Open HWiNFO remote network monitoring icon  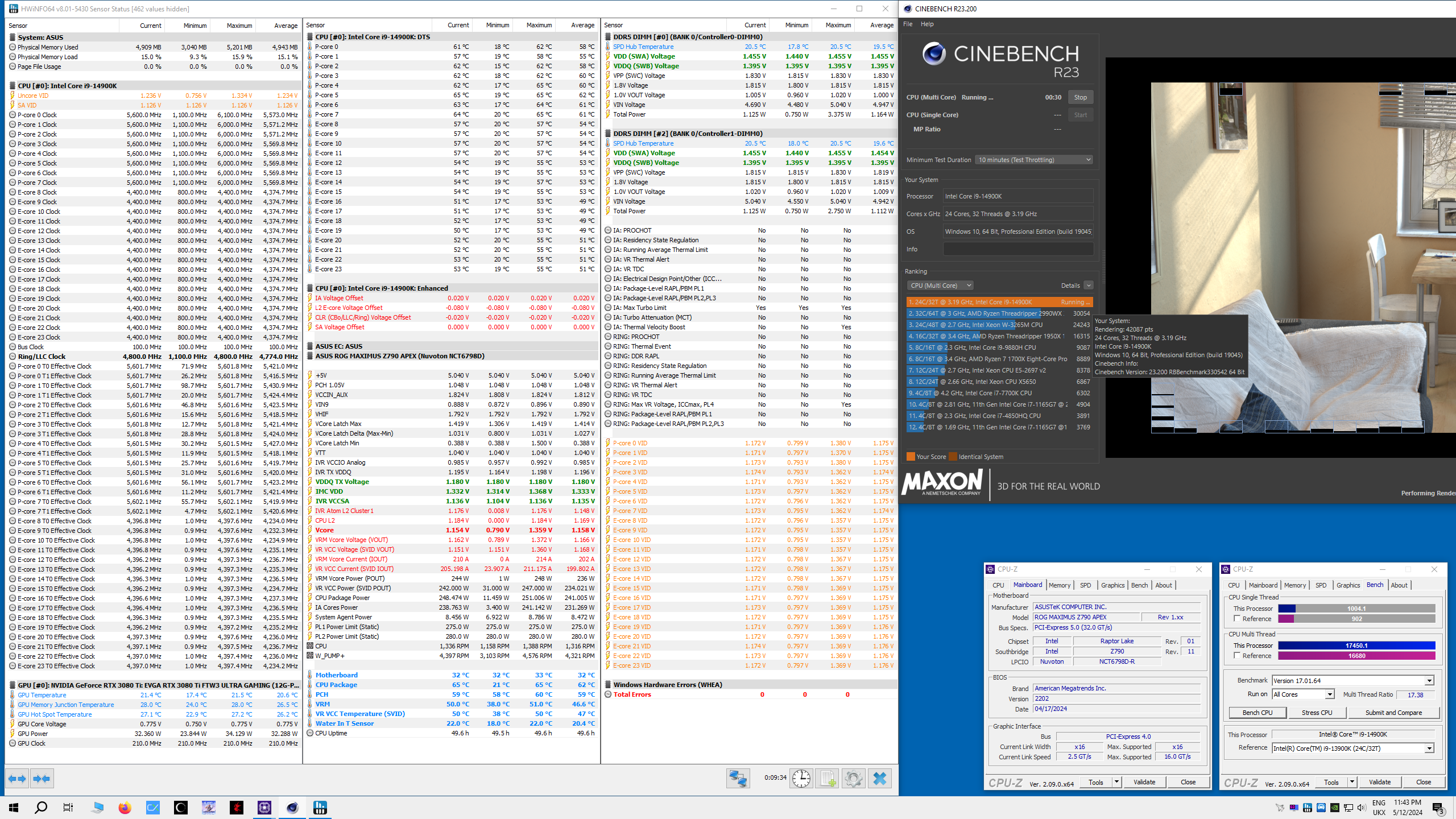(738, 778)
